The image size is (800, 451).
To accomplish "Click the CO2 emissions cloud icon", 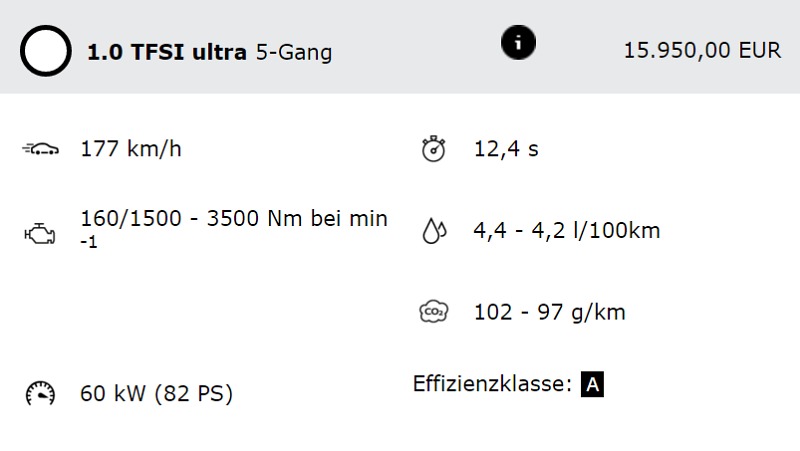I will click(434, 312).
